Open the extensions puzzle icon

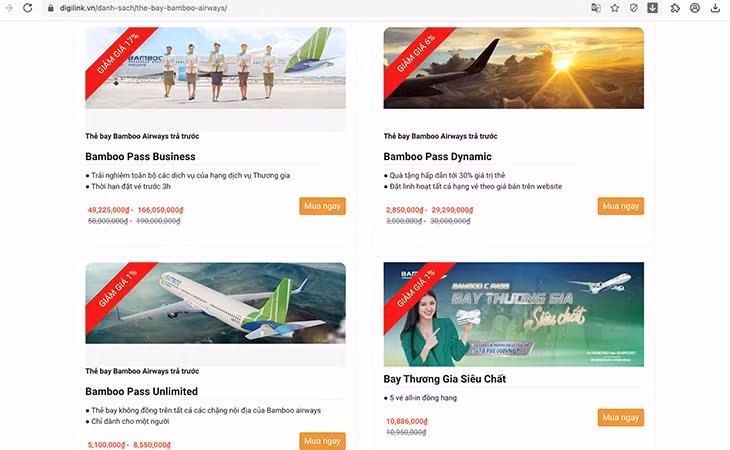pyautogui.click(x=675, y=7)
